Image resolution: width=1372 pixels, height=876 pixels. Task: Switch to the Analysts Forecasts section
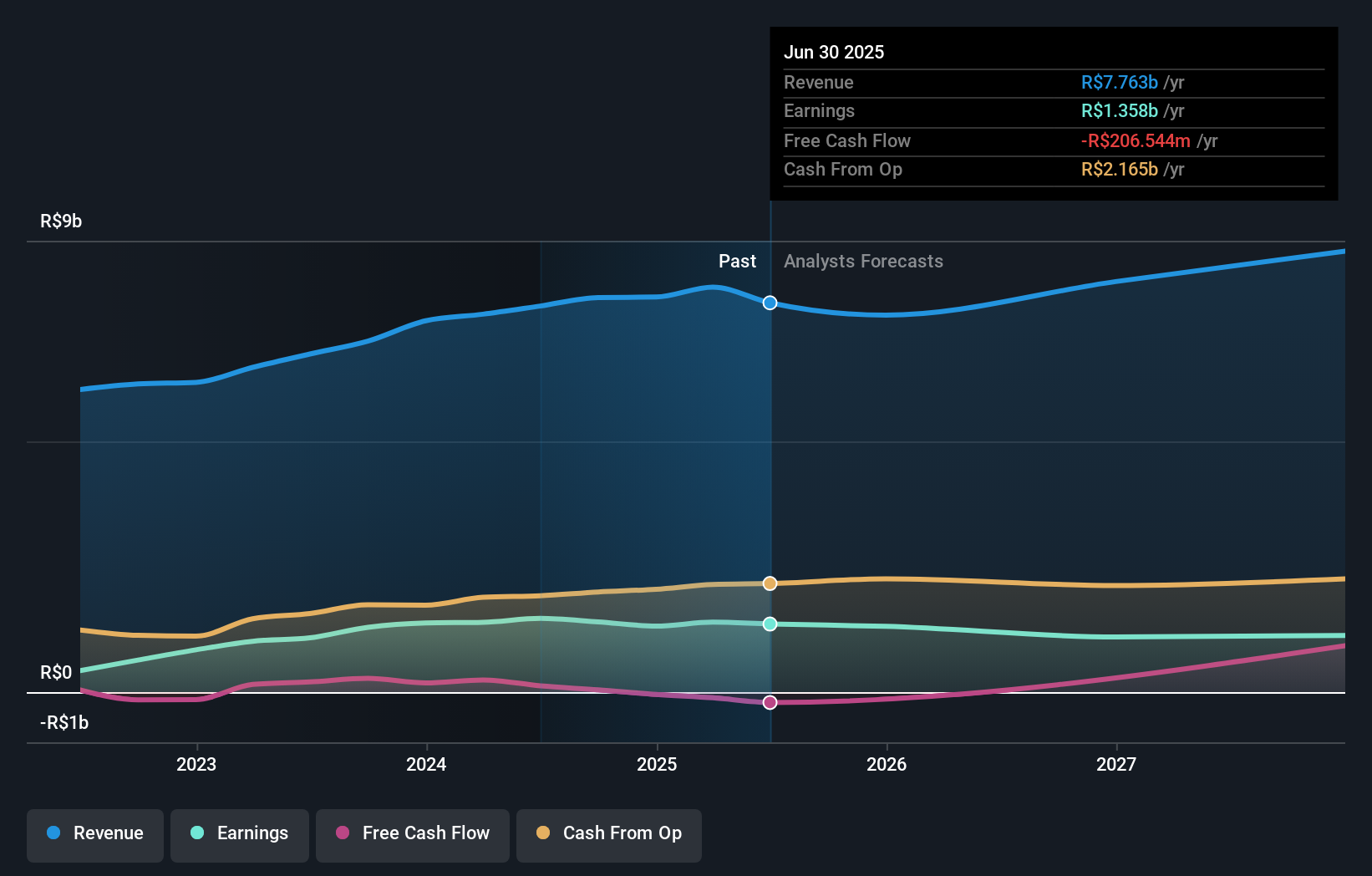pos(863,262)
